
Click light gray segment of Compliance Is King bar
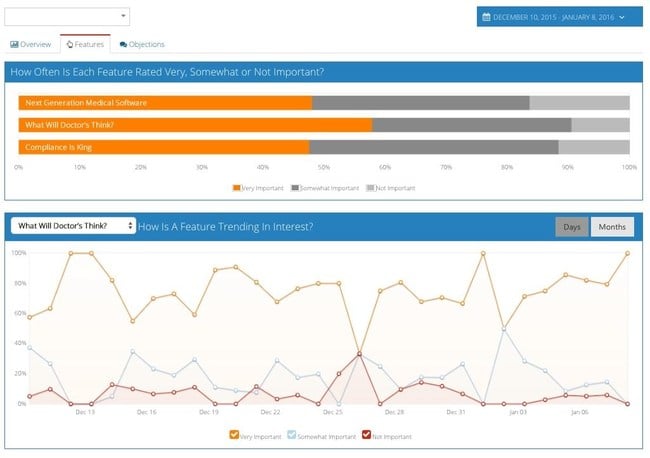pyautogui.click(x=594, y=148)
